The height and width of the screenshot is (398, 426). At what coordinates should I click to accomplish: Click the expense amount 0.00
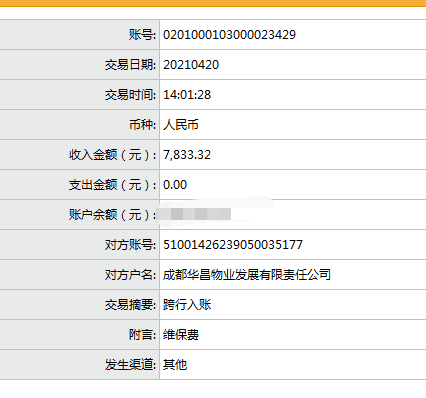point(175,185)
